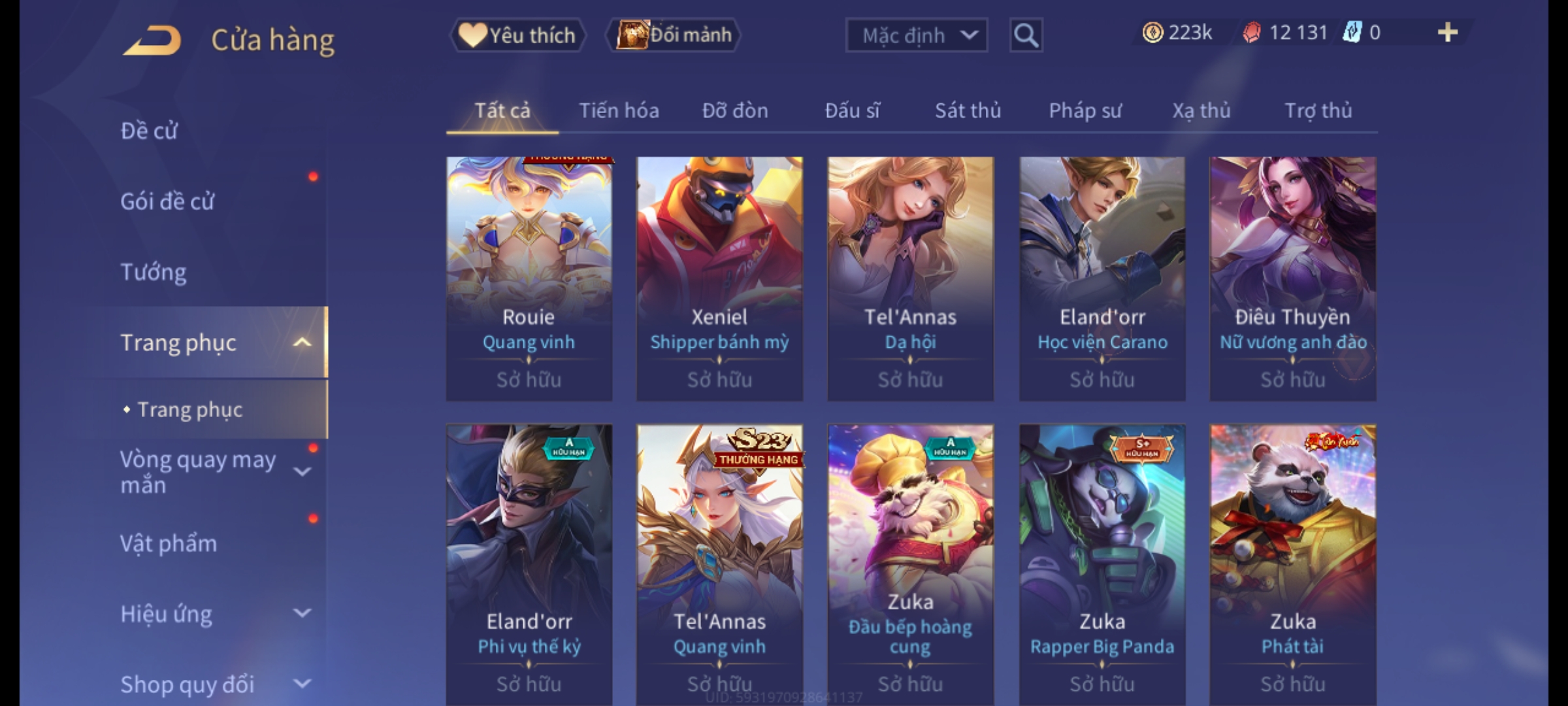Tap the blue ticket currency icon
Viewport: 1568px width, 706px height.
click(1352, 32)
